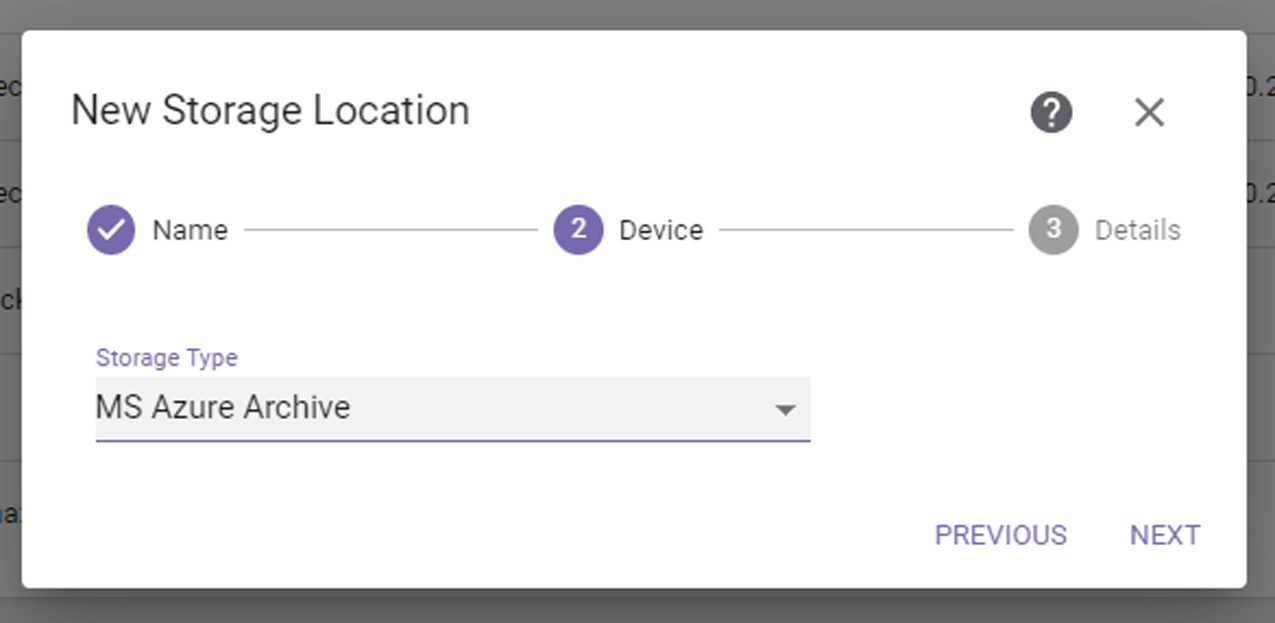
Task: Select the step 2 number circle
Action: click(x=578, y=230)
